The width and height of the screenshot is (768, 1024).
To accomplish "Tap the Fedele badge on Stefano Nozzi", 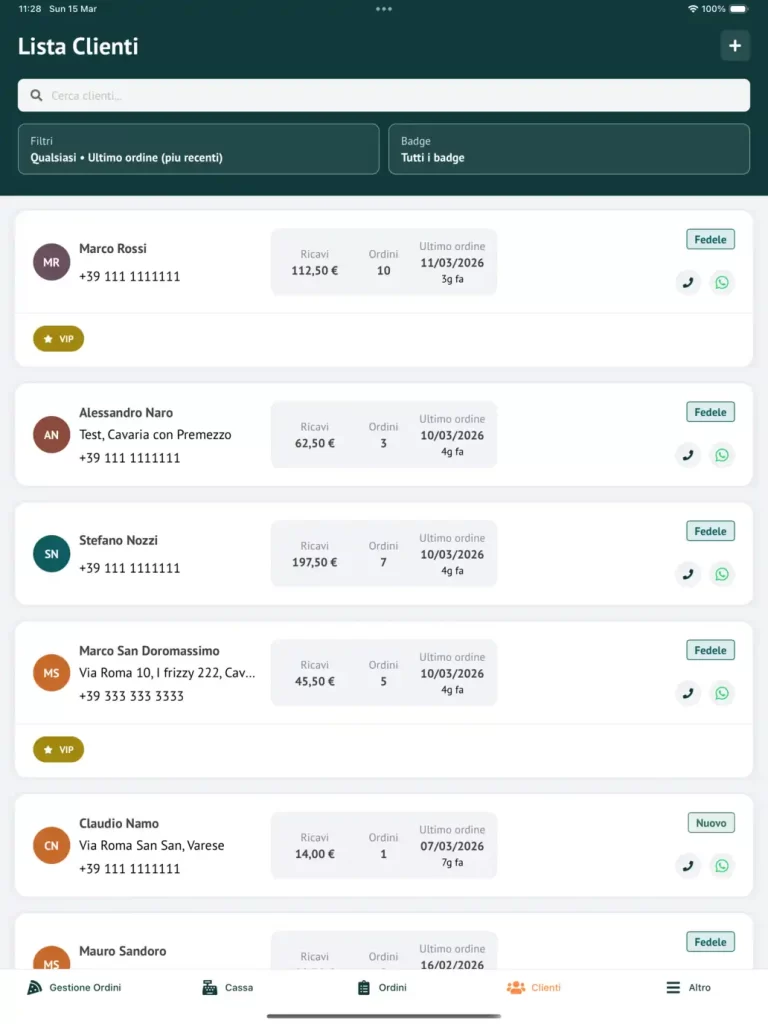I will (x=710, y=531).
